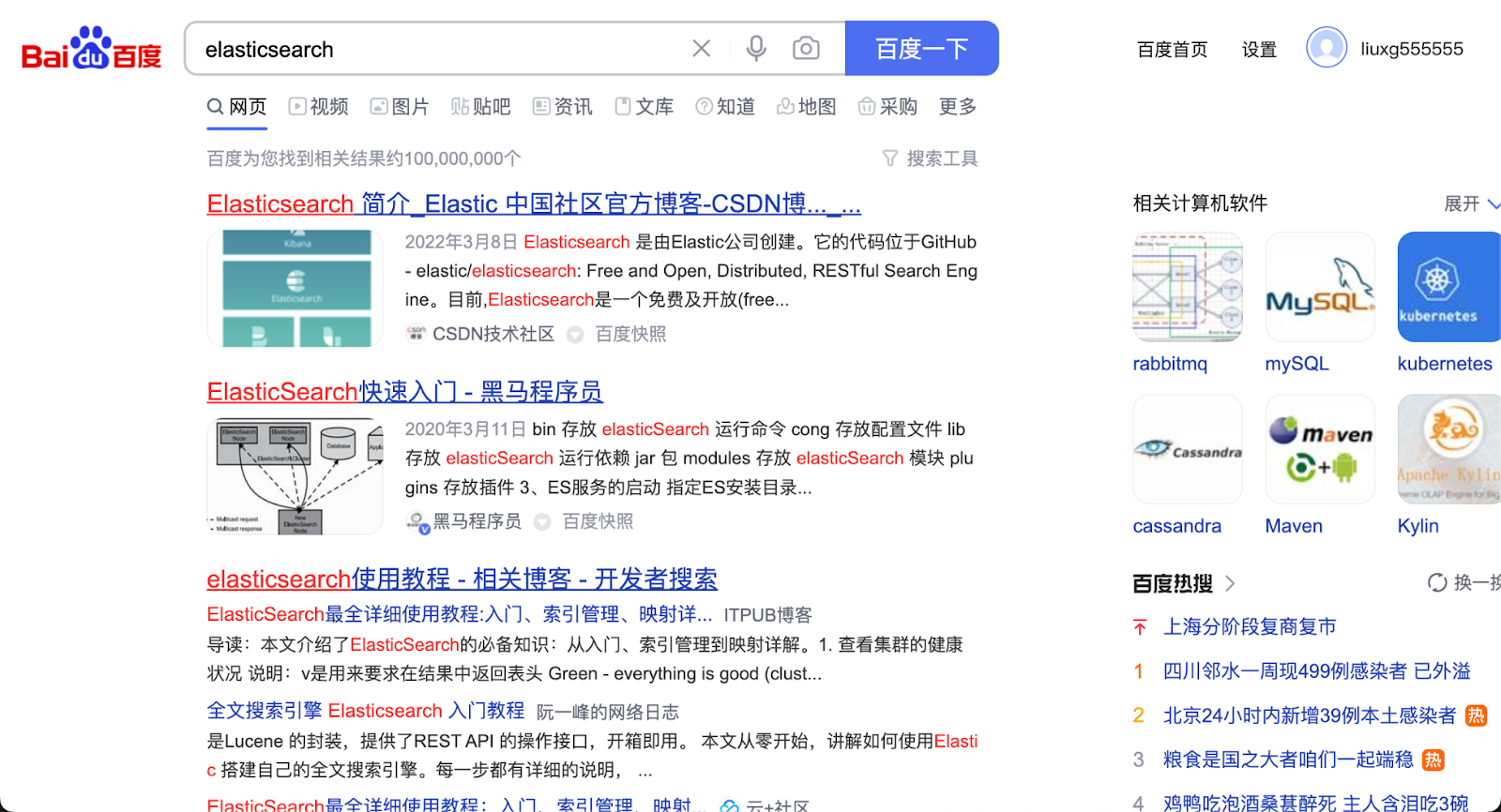Click the Cassandra logo thumbnail
Image resolution: width=1501 pixels, height=812 pixels.
[x=1188, y=449]
